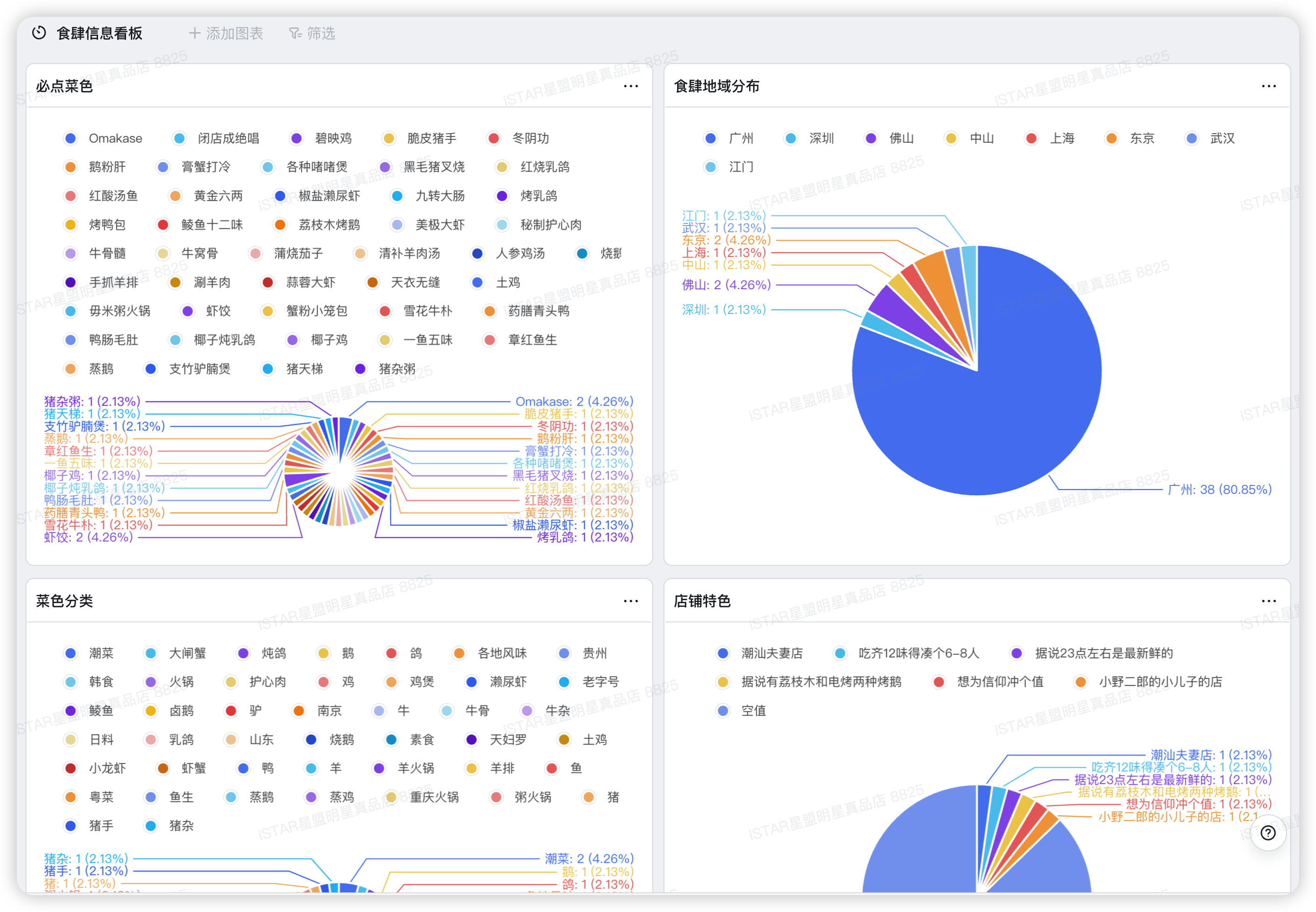This screenshot has height=912, width=1316.
Task: Open the more options menu on 必点菜色
Action: pos(630,86)
